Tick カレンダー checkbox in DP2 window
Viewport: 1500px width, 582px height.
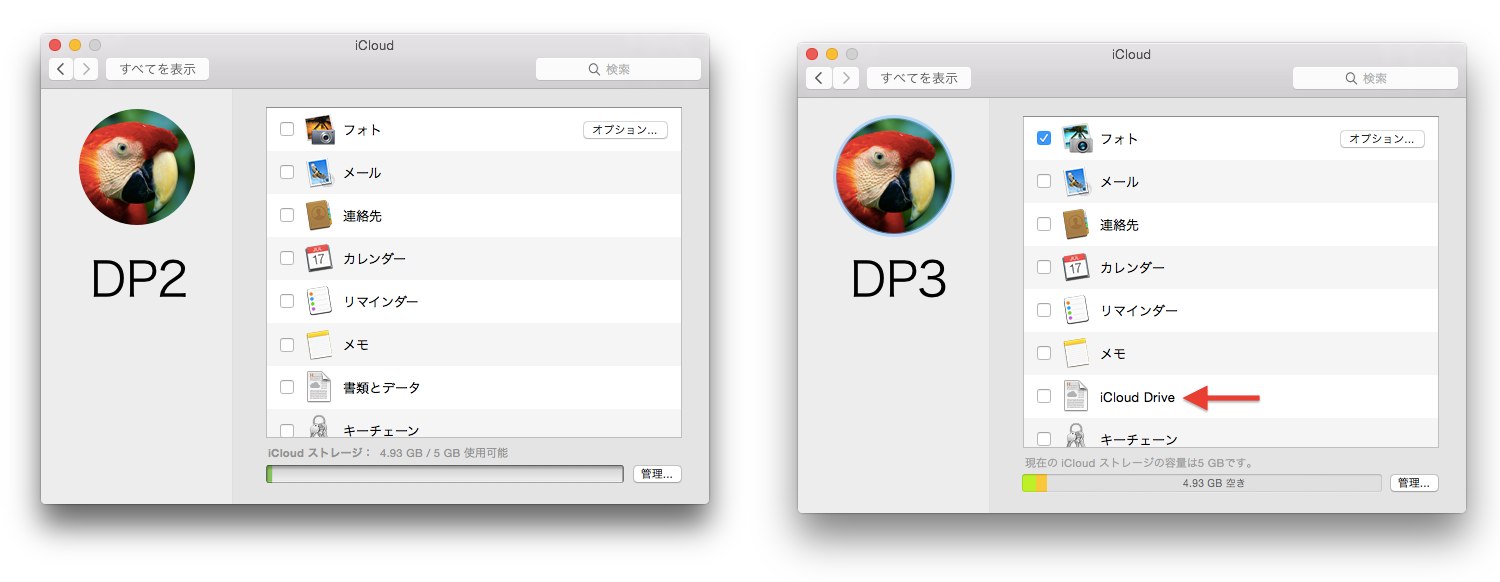pyautogui.click(x=287, y=258)
